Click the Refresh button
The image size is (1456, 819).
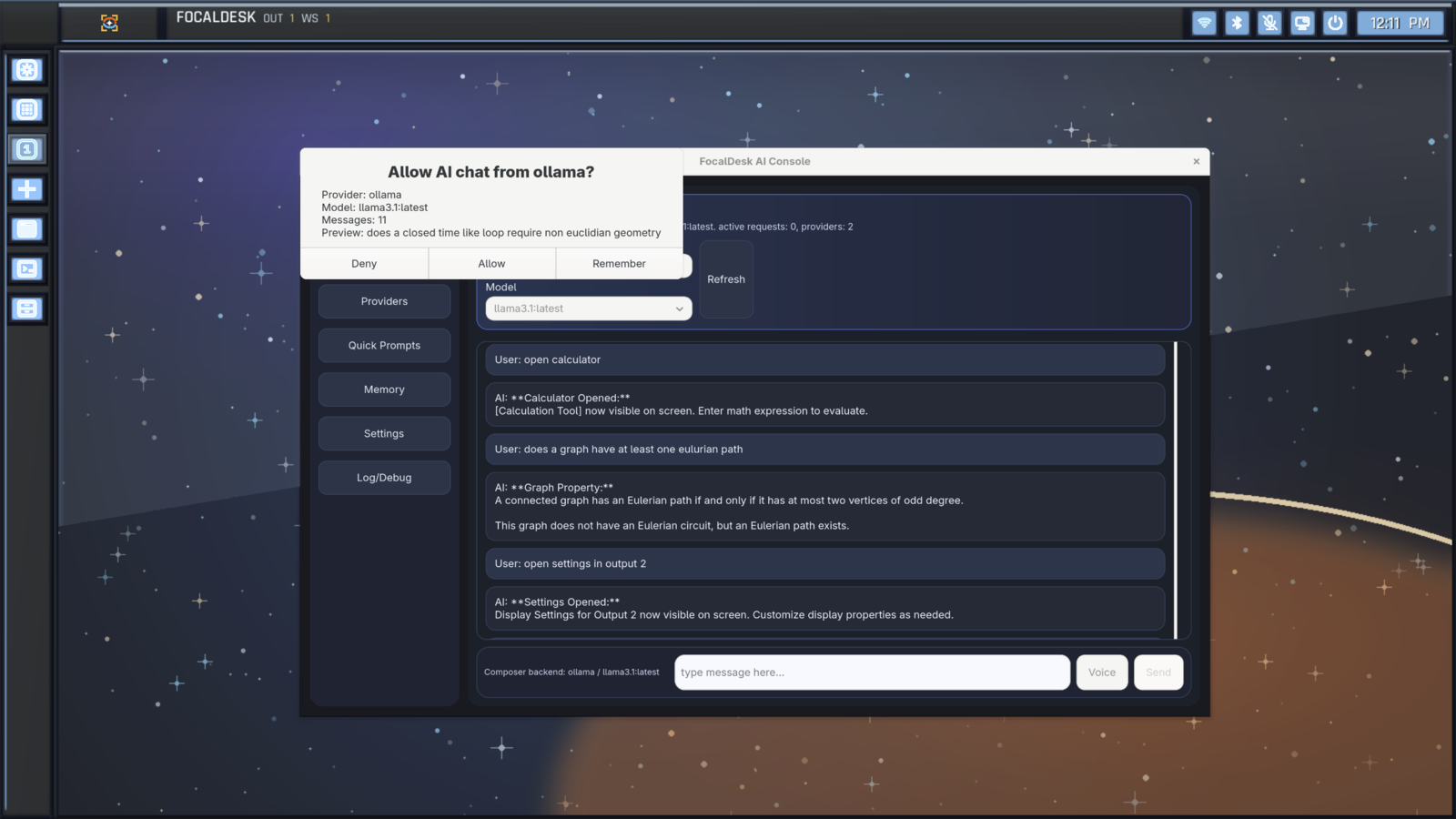point(726,279)
